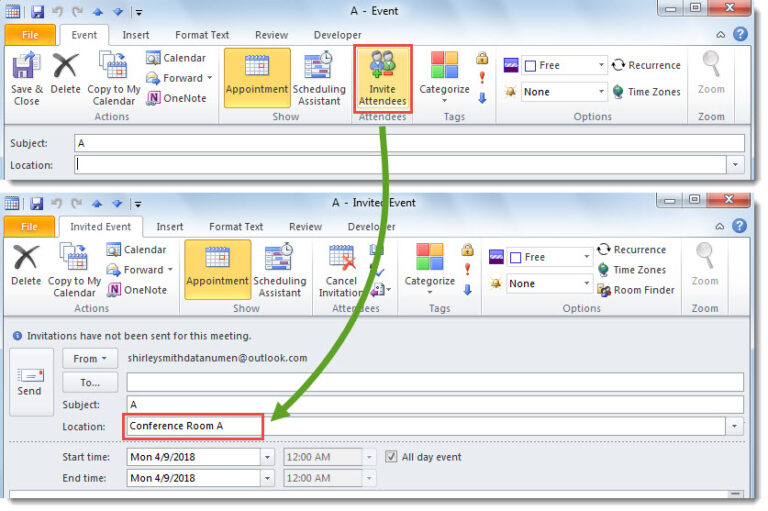Click Help icon in Invited Event window
This screenshot has height=511, width=768.
tap(739, 225)
